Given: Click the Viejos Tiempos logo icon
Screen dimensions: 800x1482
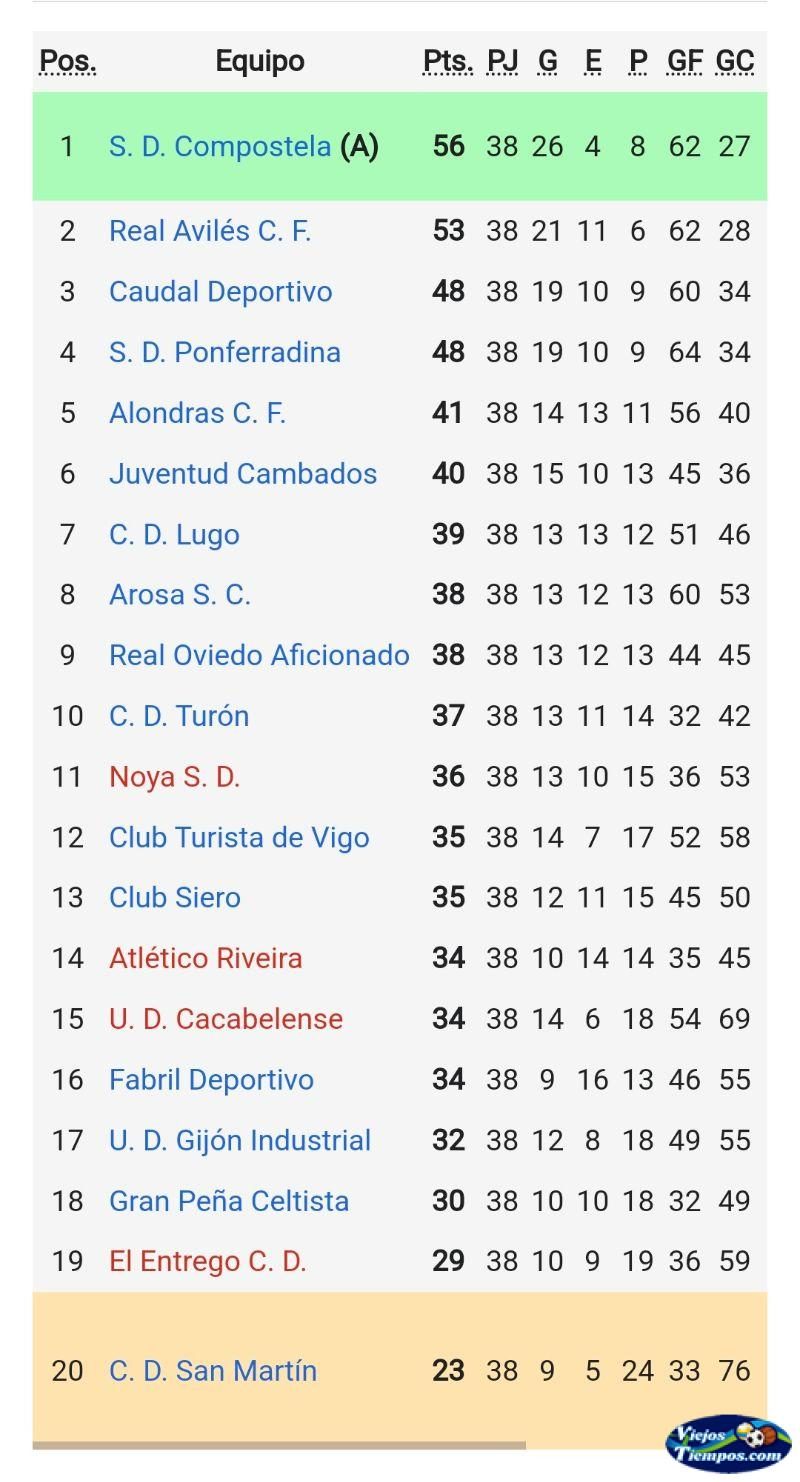Looking at the screenshot, I should [728, 1444].
